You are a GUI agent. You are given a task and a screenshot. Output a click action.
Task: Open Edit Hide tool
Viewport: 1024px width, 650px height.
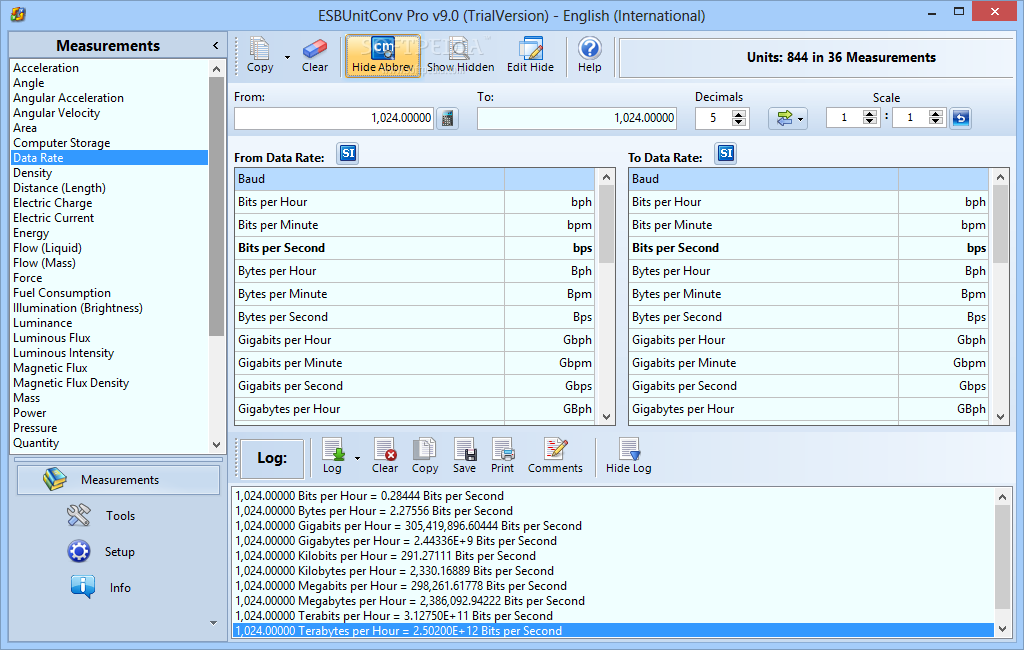[530, 56]
